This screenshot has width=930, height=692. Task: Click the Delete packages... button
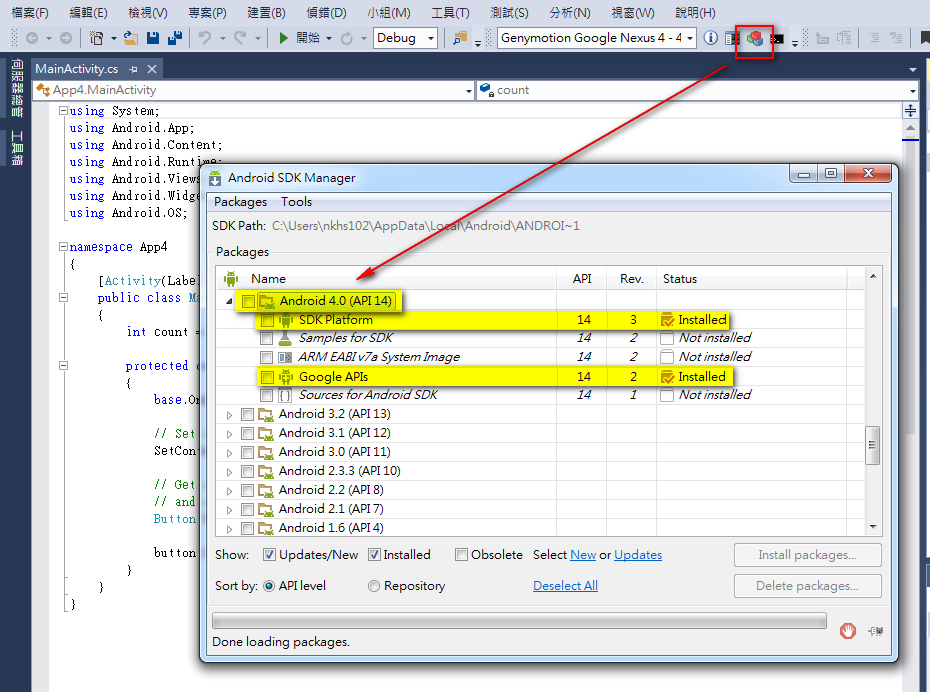tap(807, 586)
